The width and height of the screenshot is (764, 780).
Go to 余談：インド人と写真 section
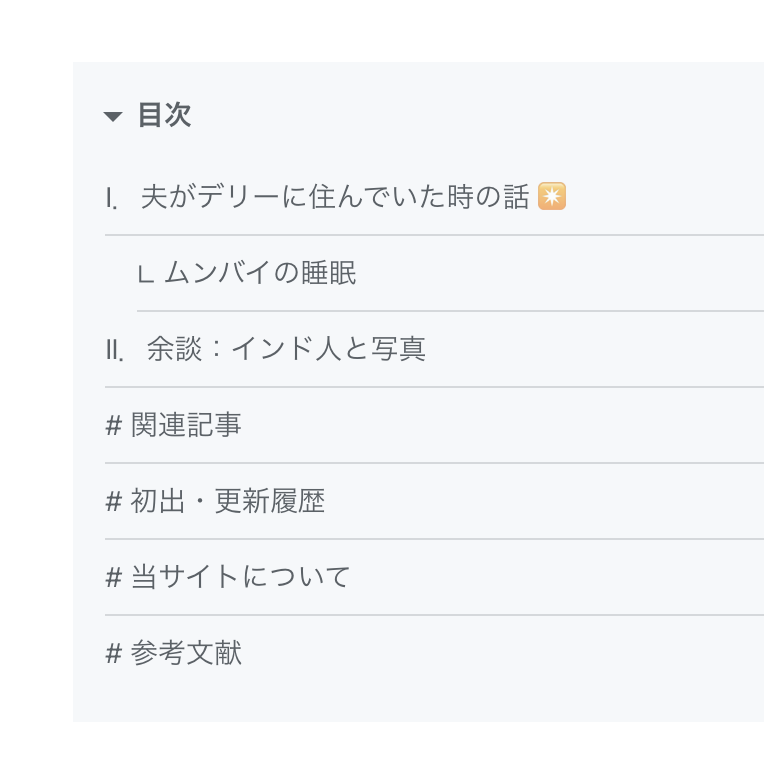pyautogui.click(x=286, y=349)
